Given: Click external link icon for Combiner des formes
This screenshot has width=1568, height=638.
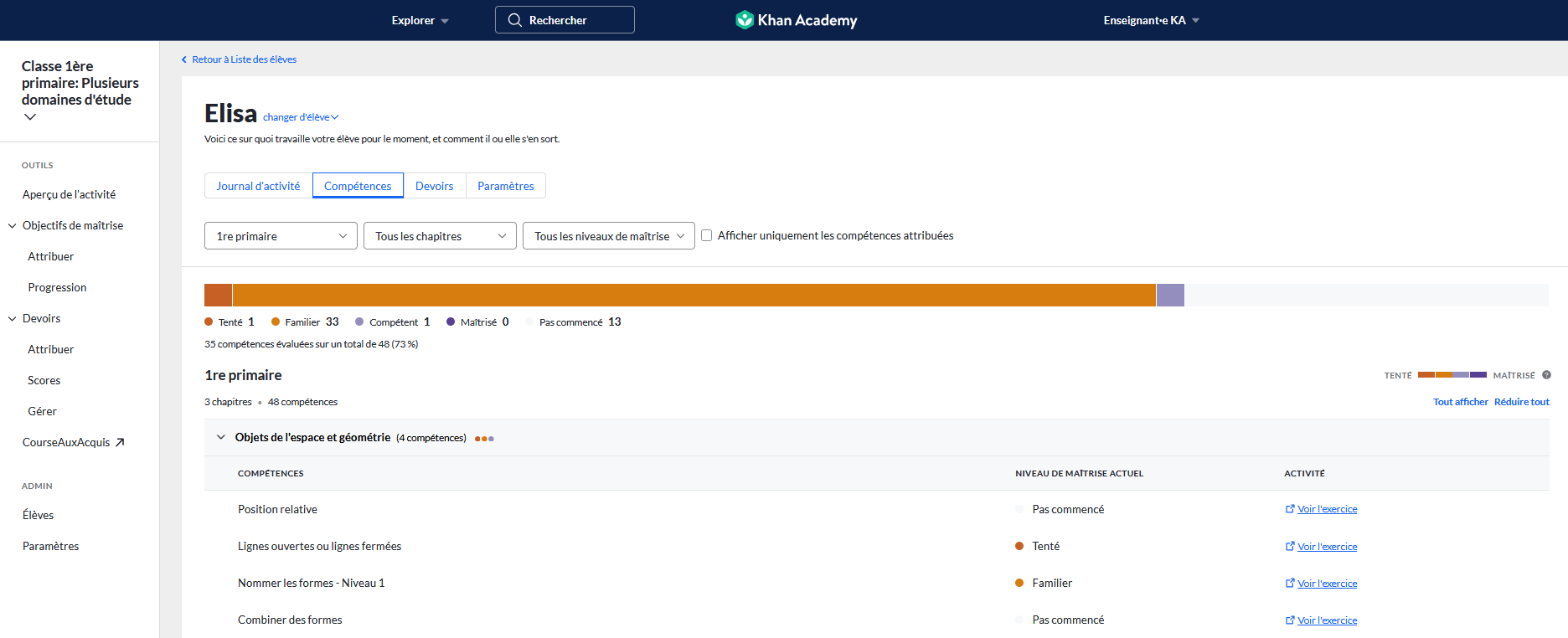Looking at the screenshot, I should (x=1290, y=620).
